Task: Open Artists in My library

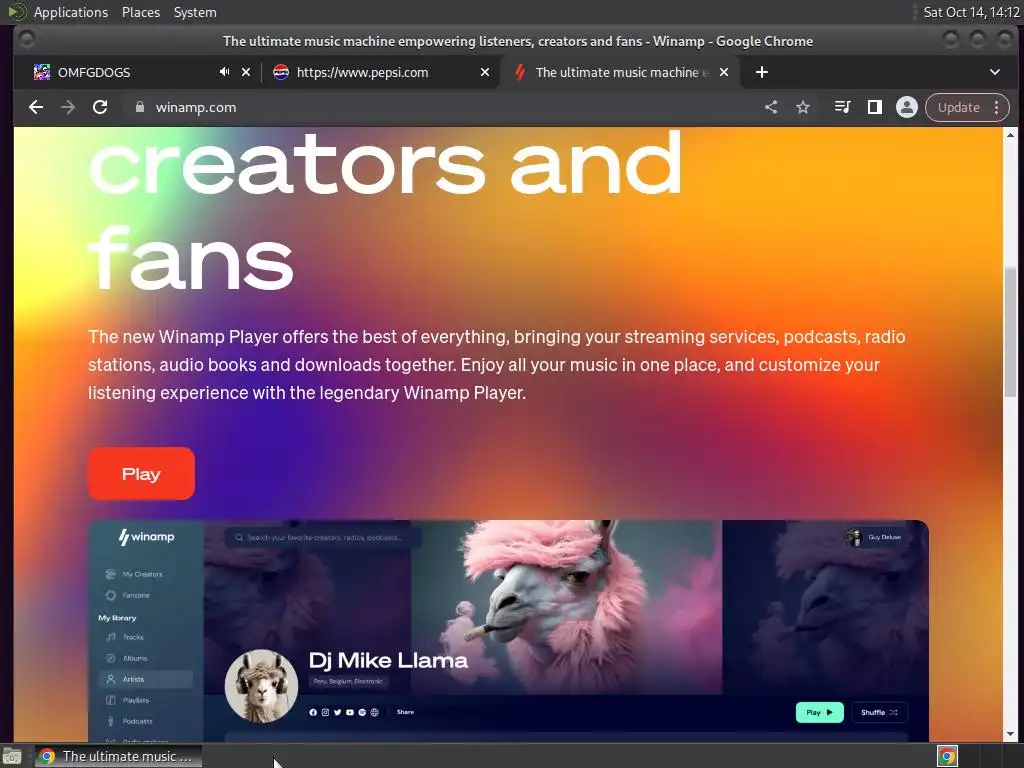Action: click(x=146, y=679)
